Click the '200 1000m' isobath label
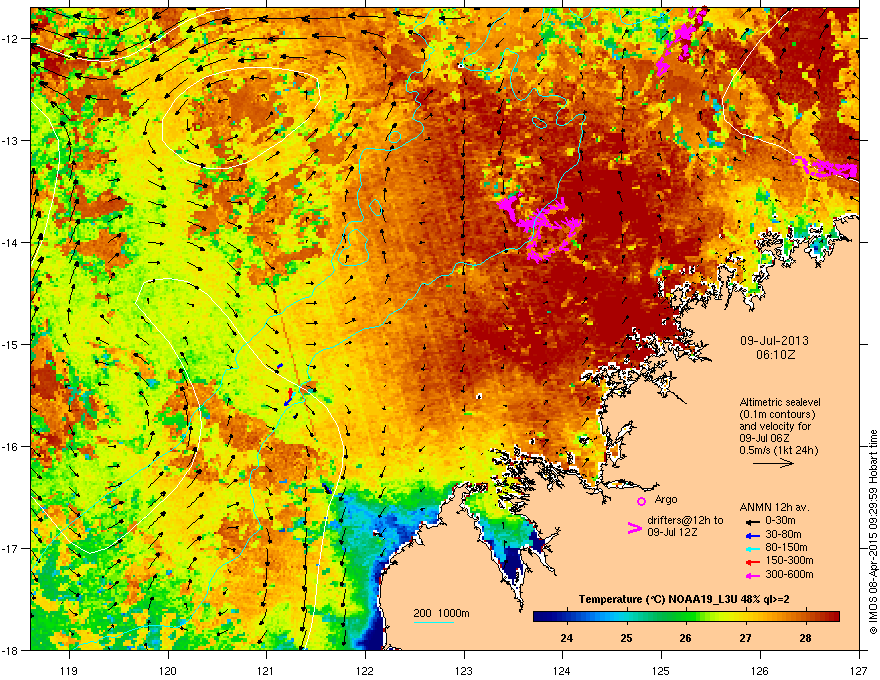The height and width of the screenshot is (680, 880). (441, 613)
